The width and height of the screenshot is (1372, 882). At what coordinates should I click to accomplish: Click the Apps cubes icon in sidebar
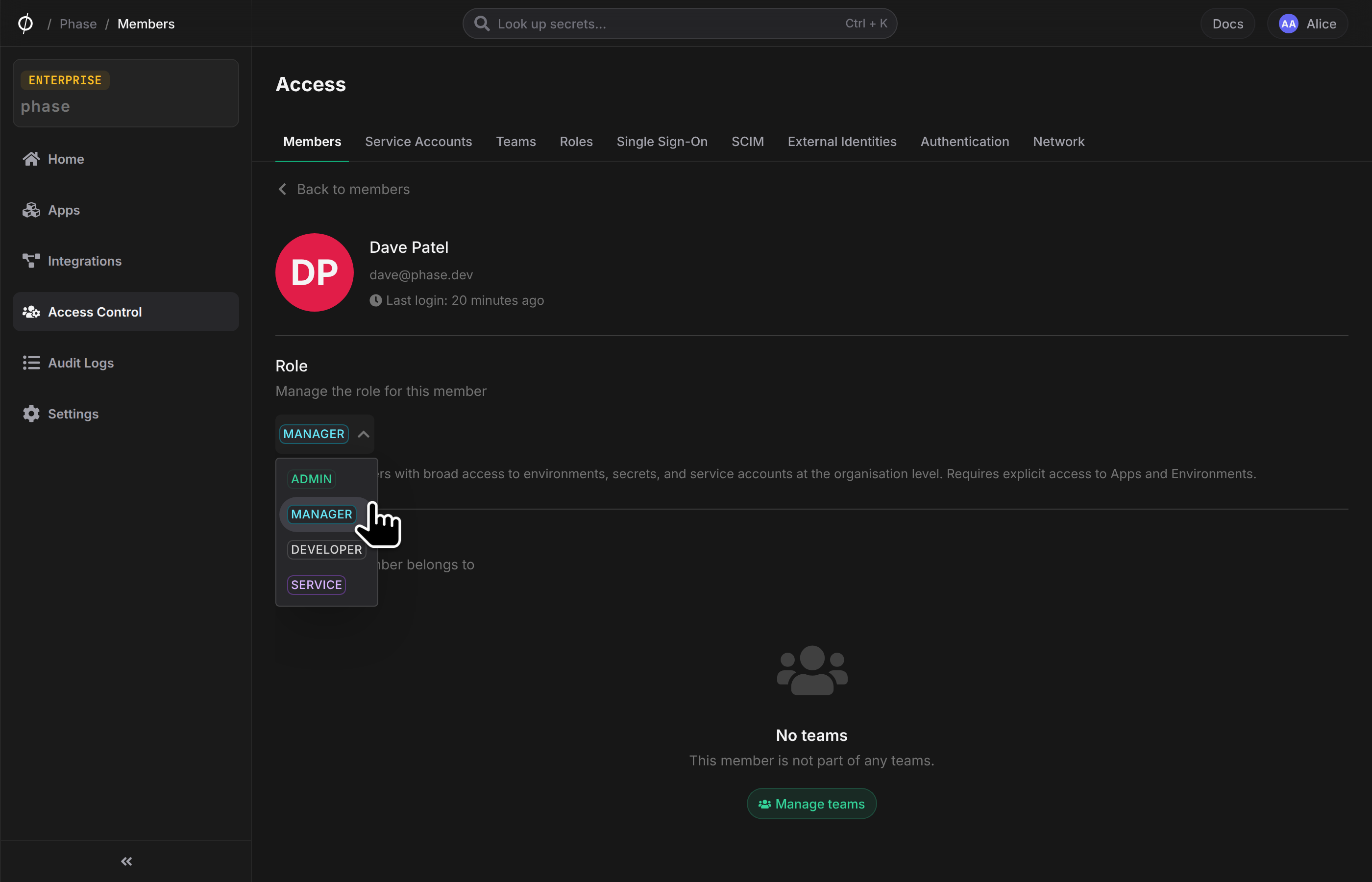tap(31, 210)
